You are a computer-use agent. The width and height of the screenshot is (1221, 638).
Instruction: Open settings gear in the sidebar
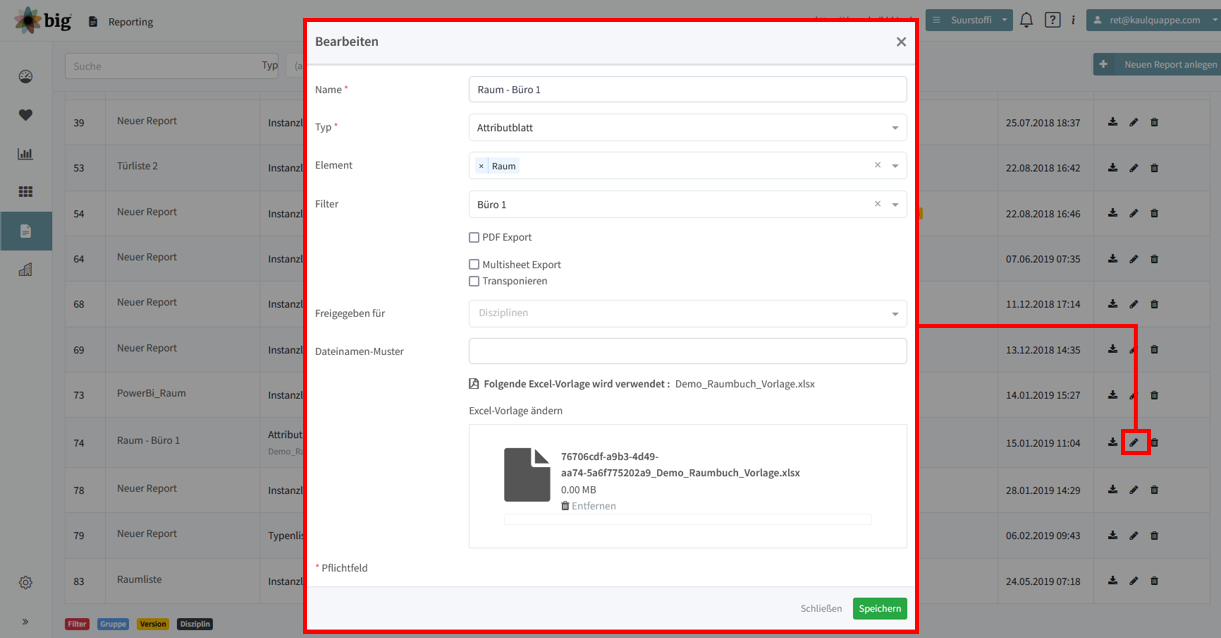click(x=26, y=583)
